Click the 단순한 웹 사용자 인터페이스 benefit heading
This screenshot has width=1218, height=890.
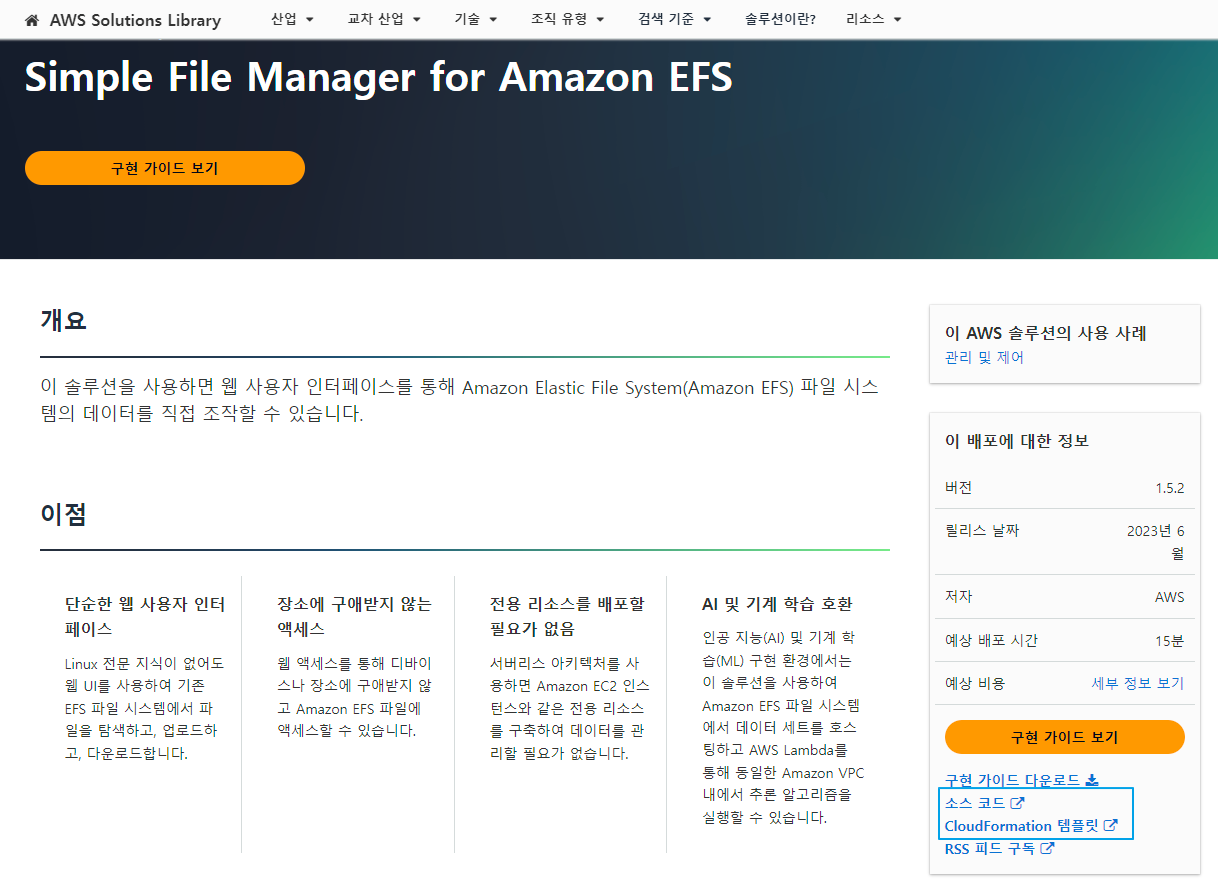pyautogui.click(x=145, y=617)
